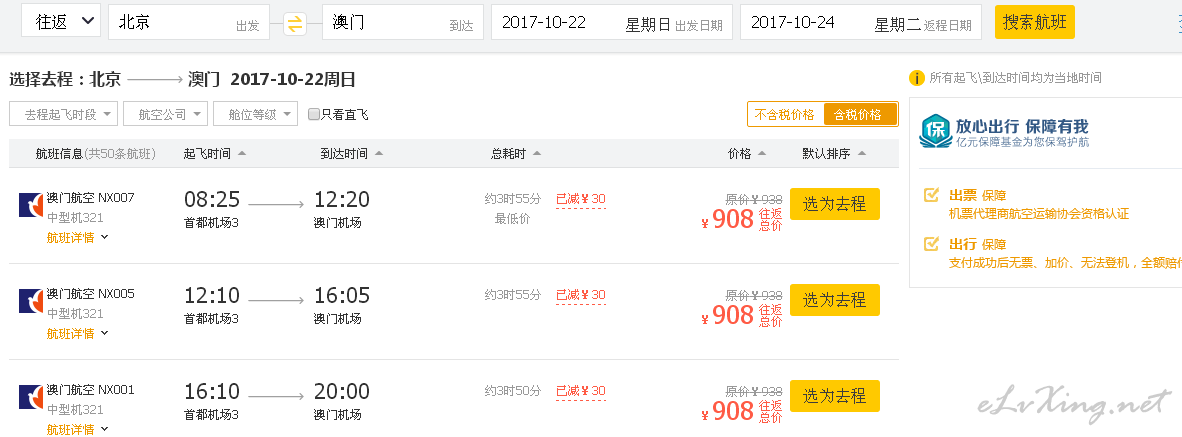The image size is (1182, 437).
Task: Swap departure and arrival cities icon
Action: (295, 23)
